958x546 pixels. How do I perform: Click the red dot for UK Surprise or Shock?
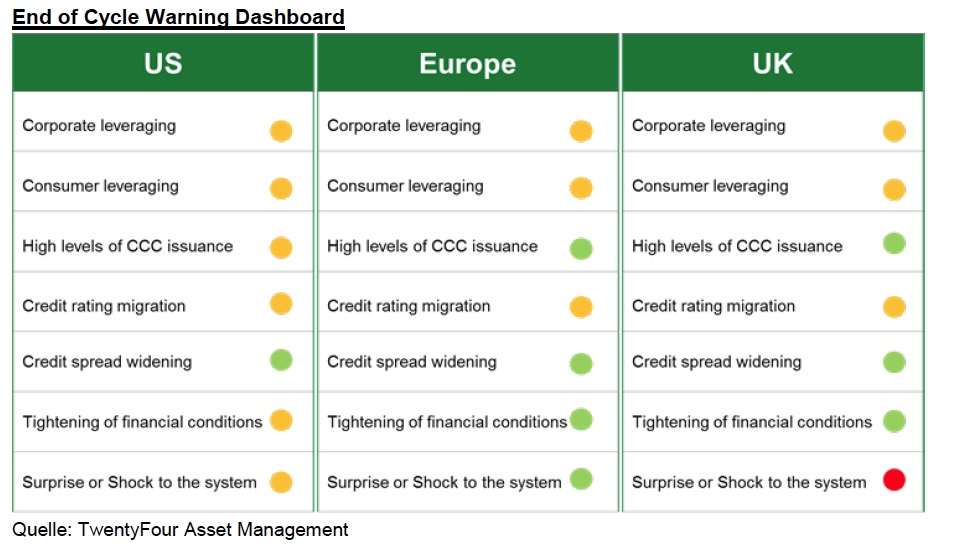pos(894,479)
